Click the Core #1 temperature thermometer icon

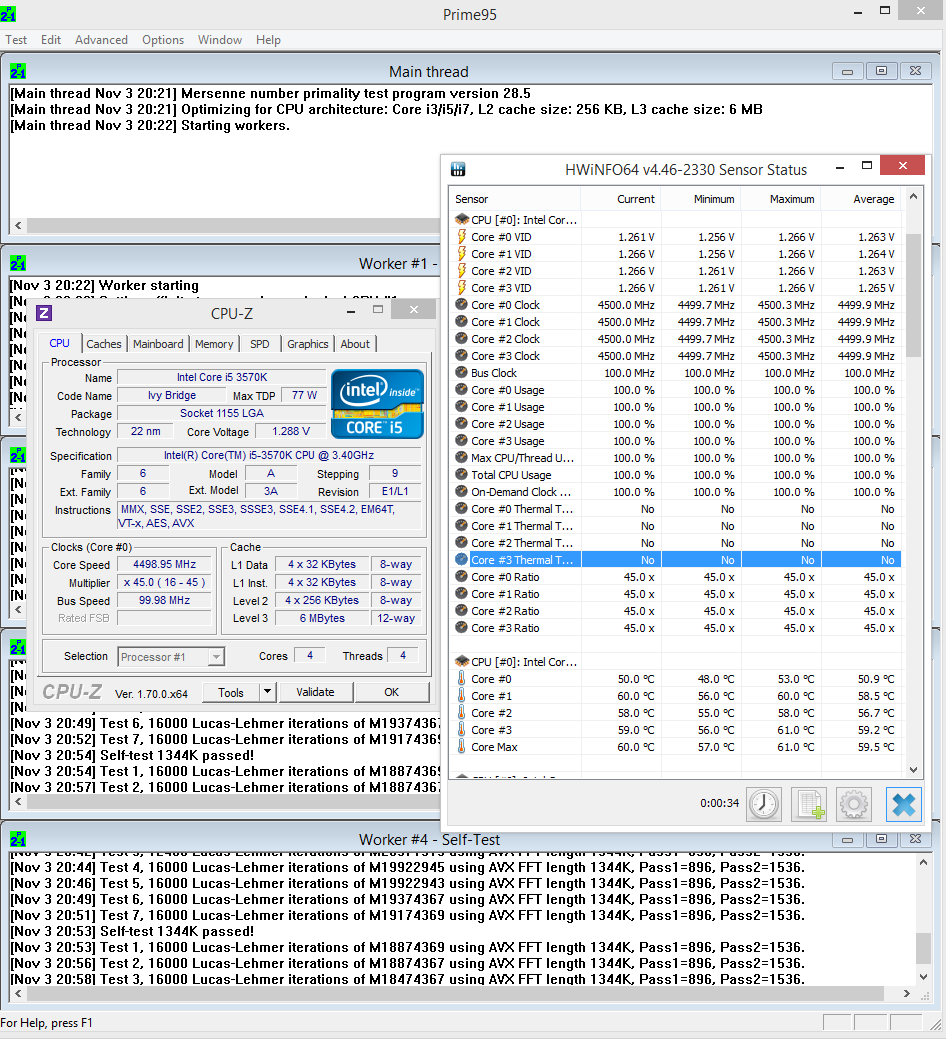click(x=462, y=695)
